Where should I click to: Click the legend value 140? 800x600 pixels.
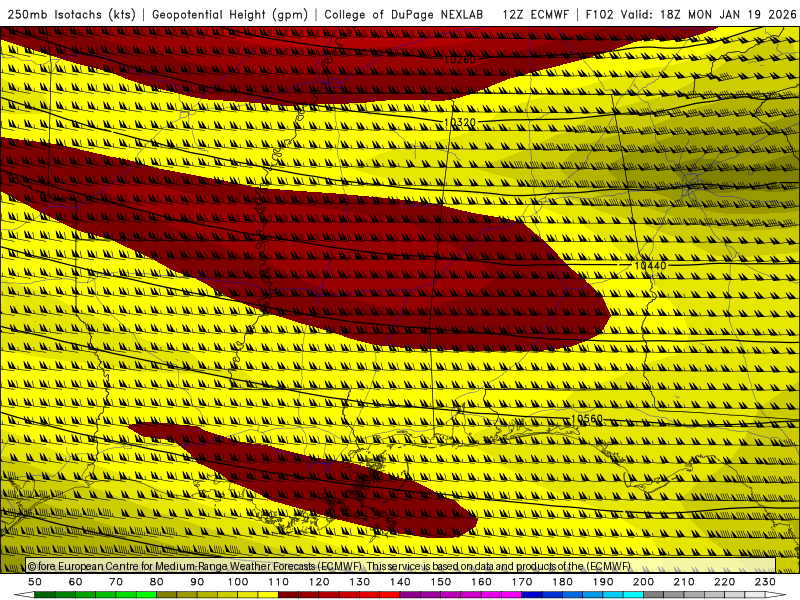pos(401,582)
